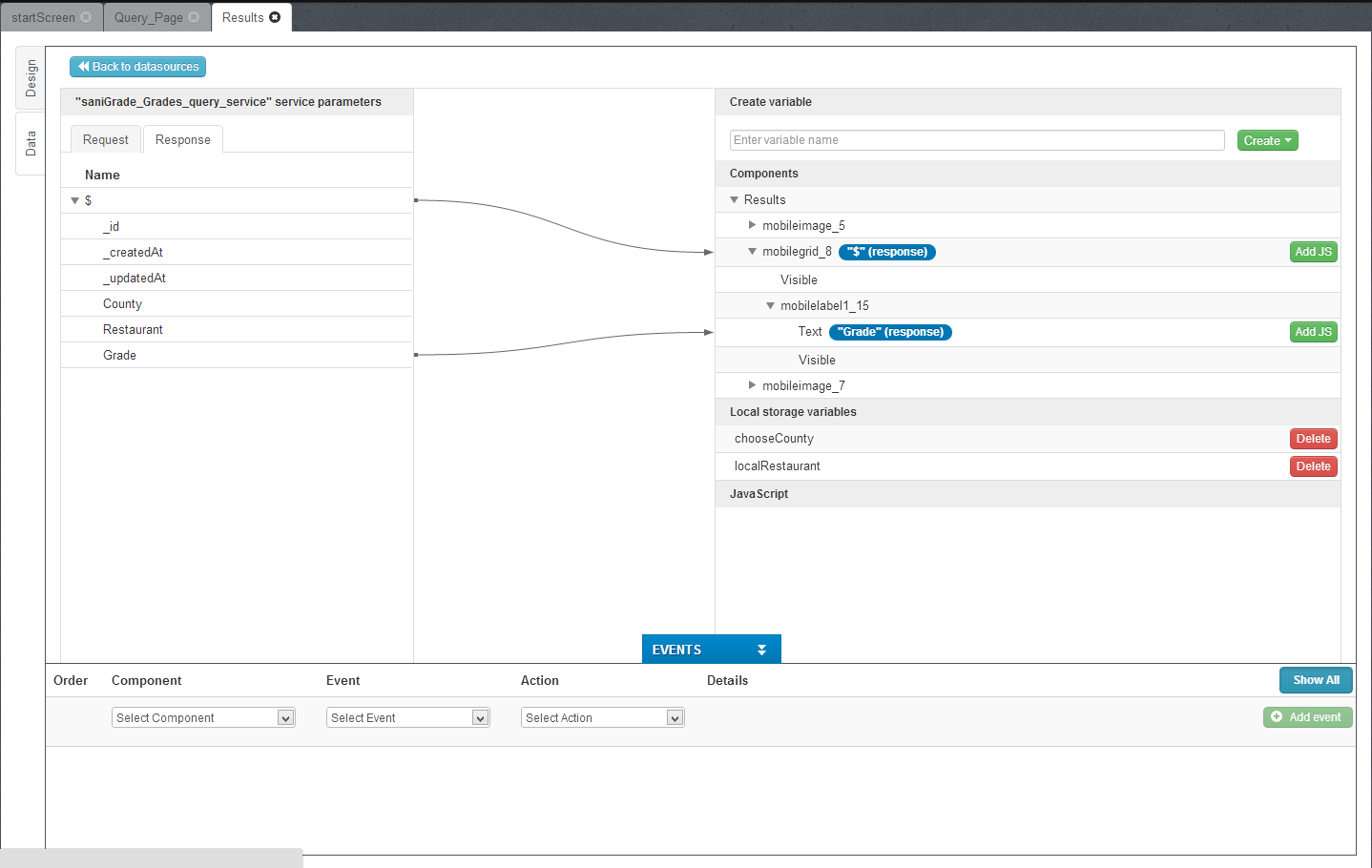Open the Select Event dropdown

tap(407, 717)
